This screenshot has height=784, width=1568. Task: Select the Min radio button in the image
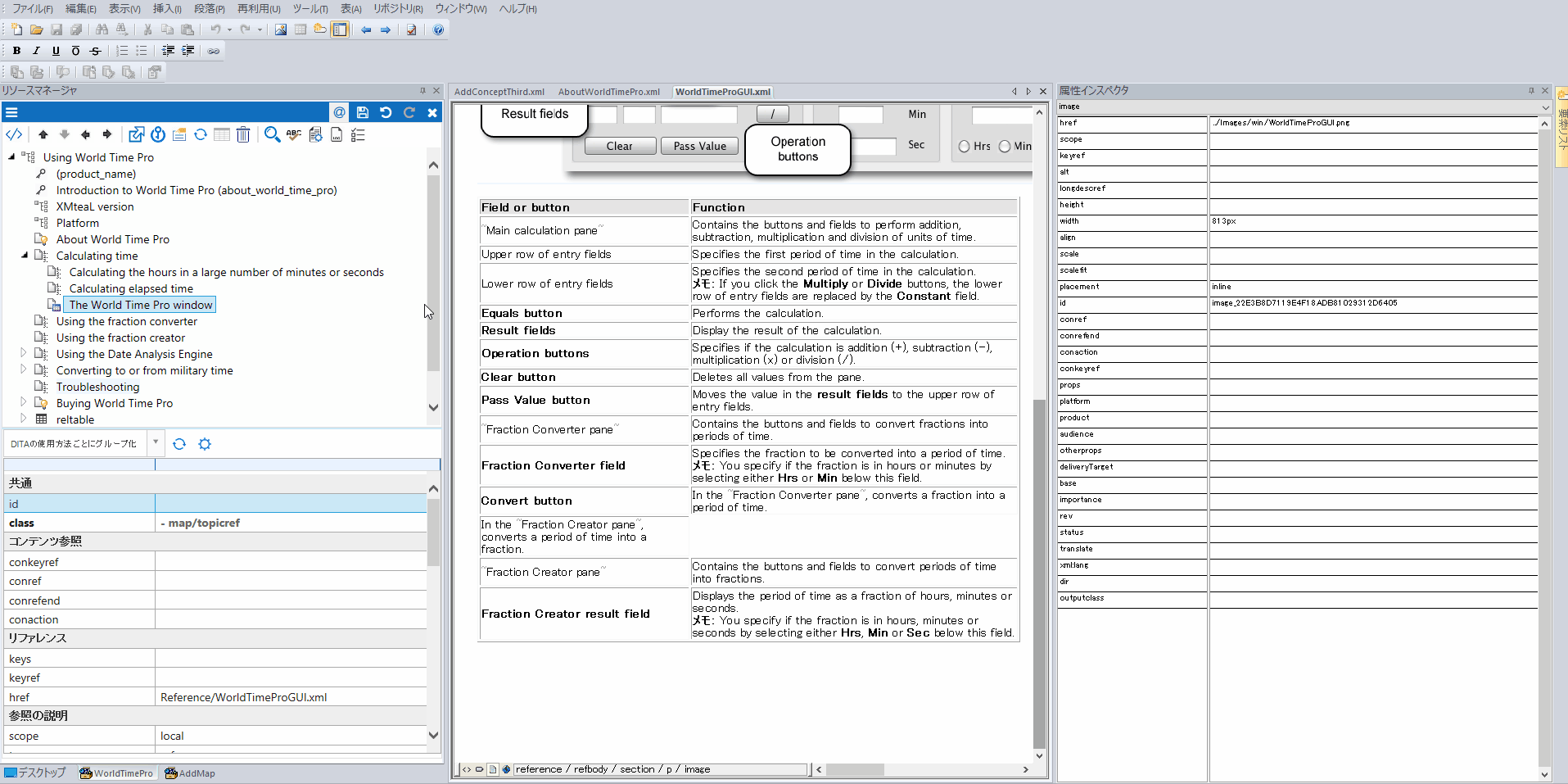(1005, 147)
